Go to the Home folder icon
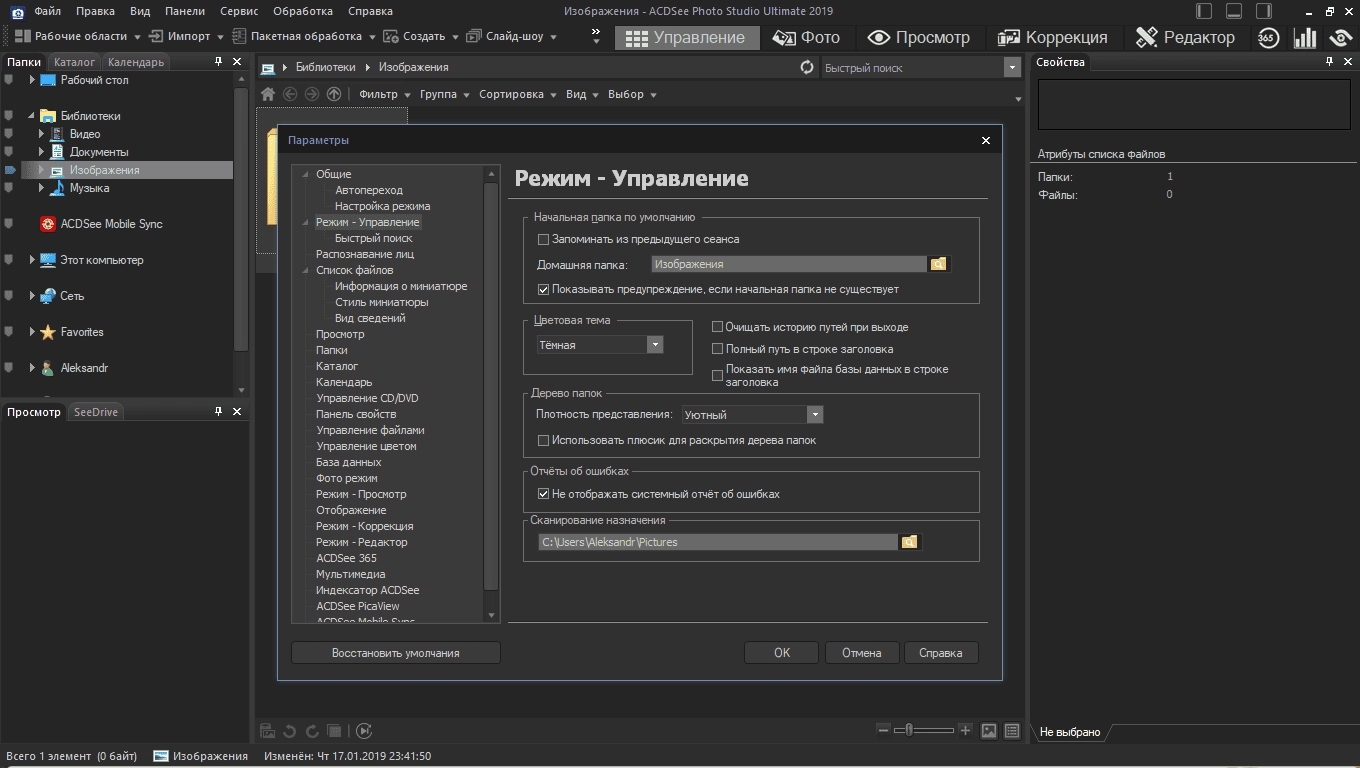The image size is (1360, 768). [x=268, y=94]
